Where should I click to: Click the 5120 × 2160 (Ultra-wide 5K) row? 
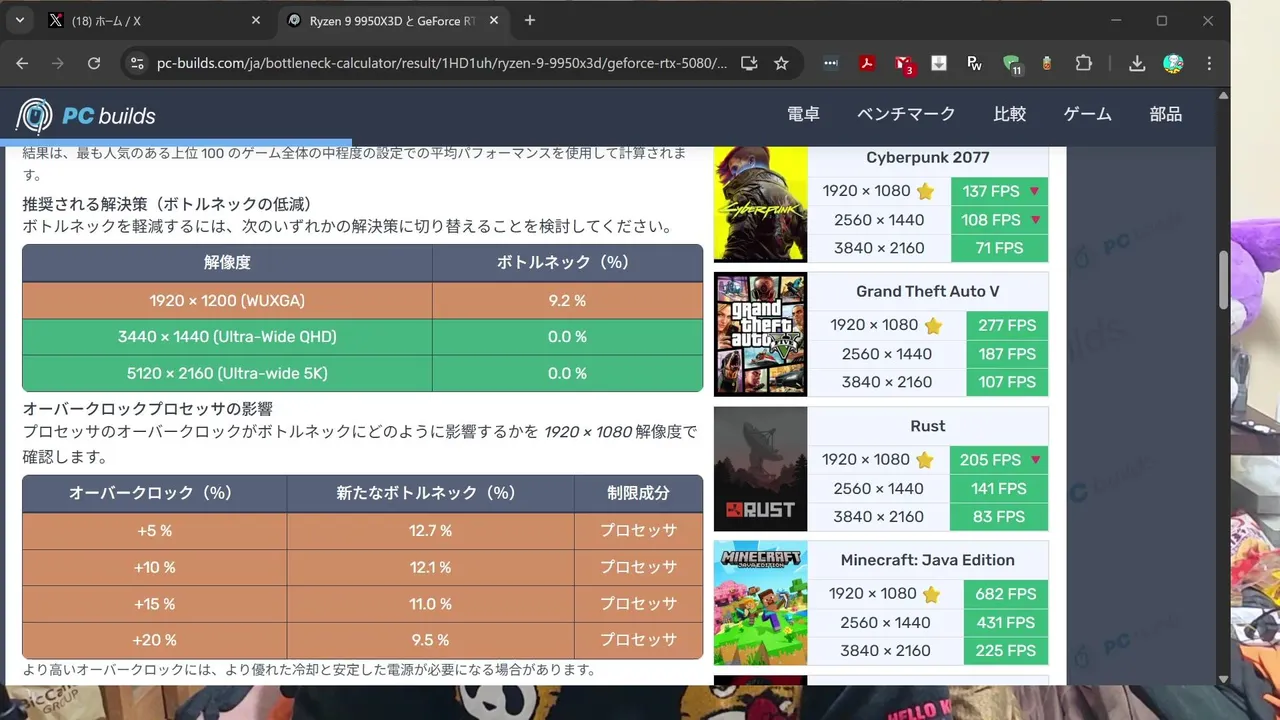pyautogui.click(x=363, y=373)
